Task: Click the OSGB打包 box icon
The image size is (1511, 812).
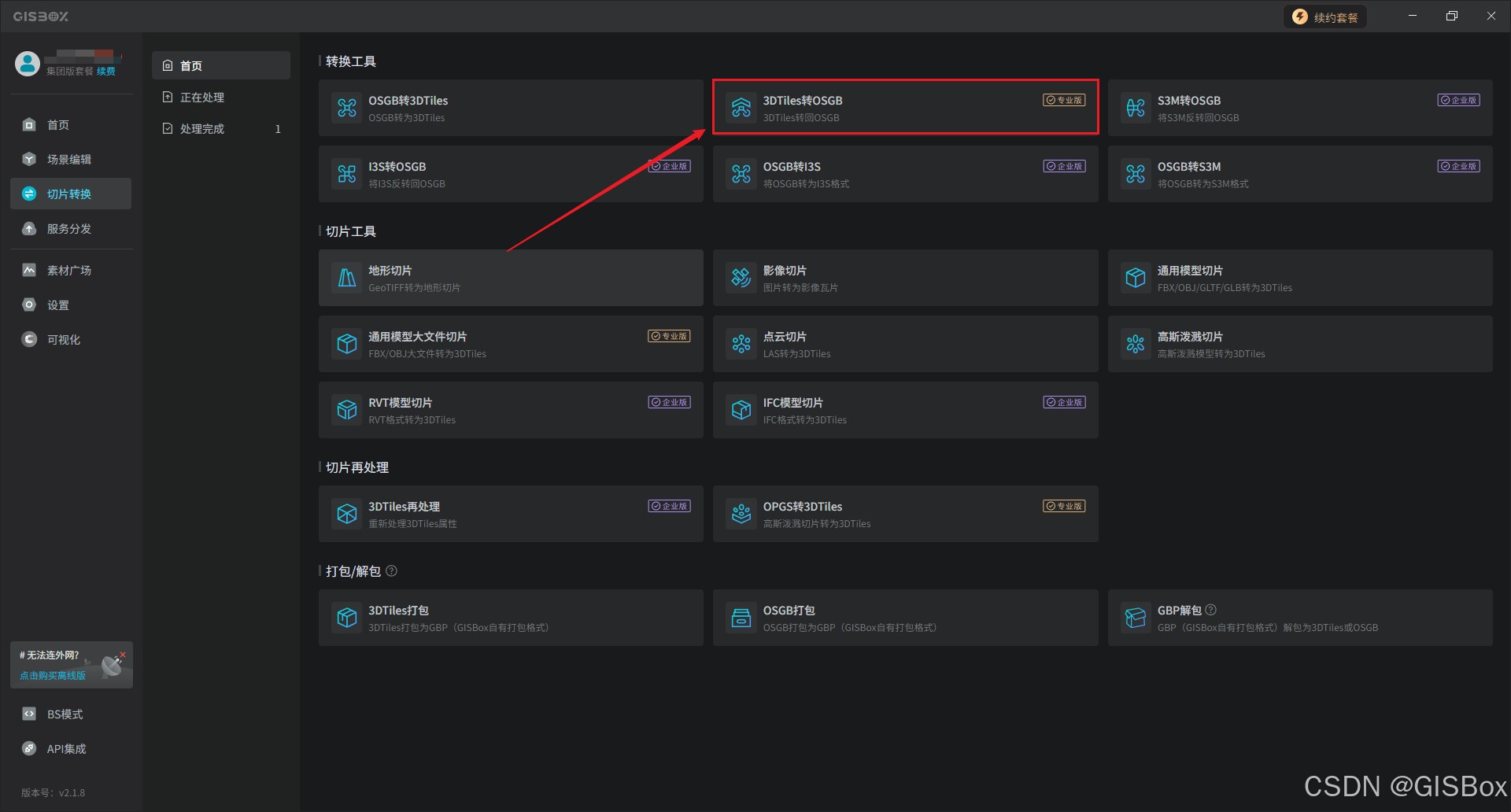Action: pos(741,618)
